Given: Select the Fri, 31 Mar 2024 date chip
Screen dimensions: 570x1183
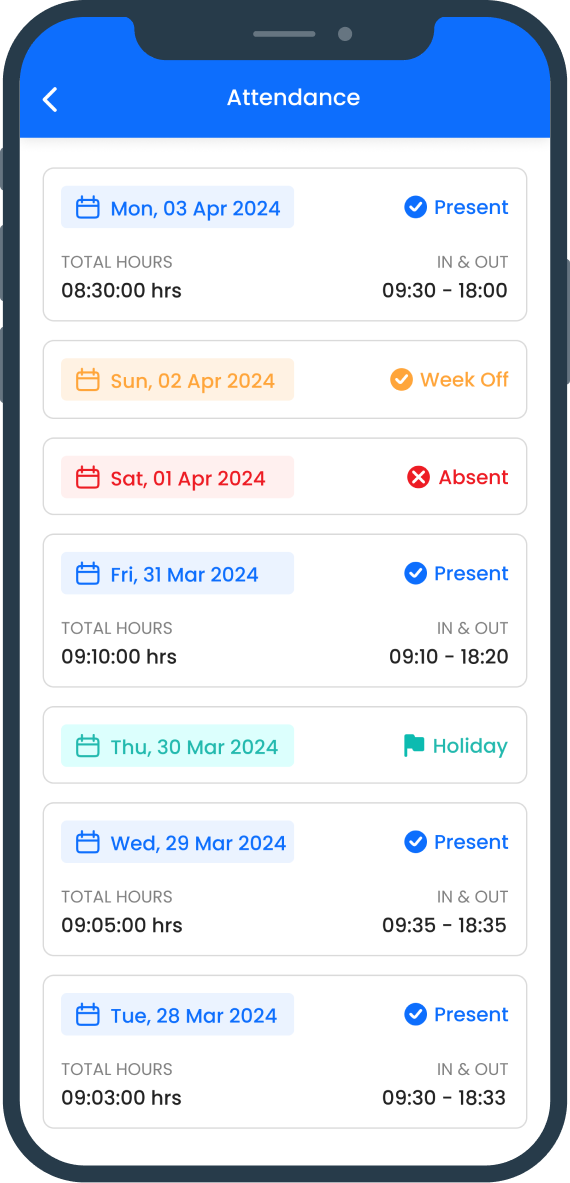Looking at the screenshot, I should coord(177,573).
